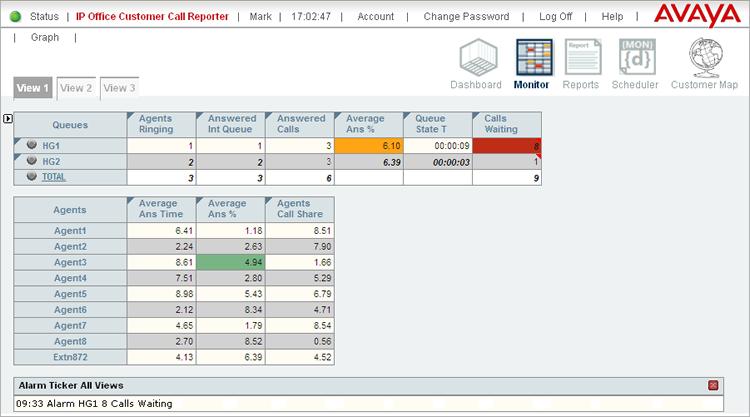
Task: Click the Status link in top bar
Action: [x=44, y=17]
